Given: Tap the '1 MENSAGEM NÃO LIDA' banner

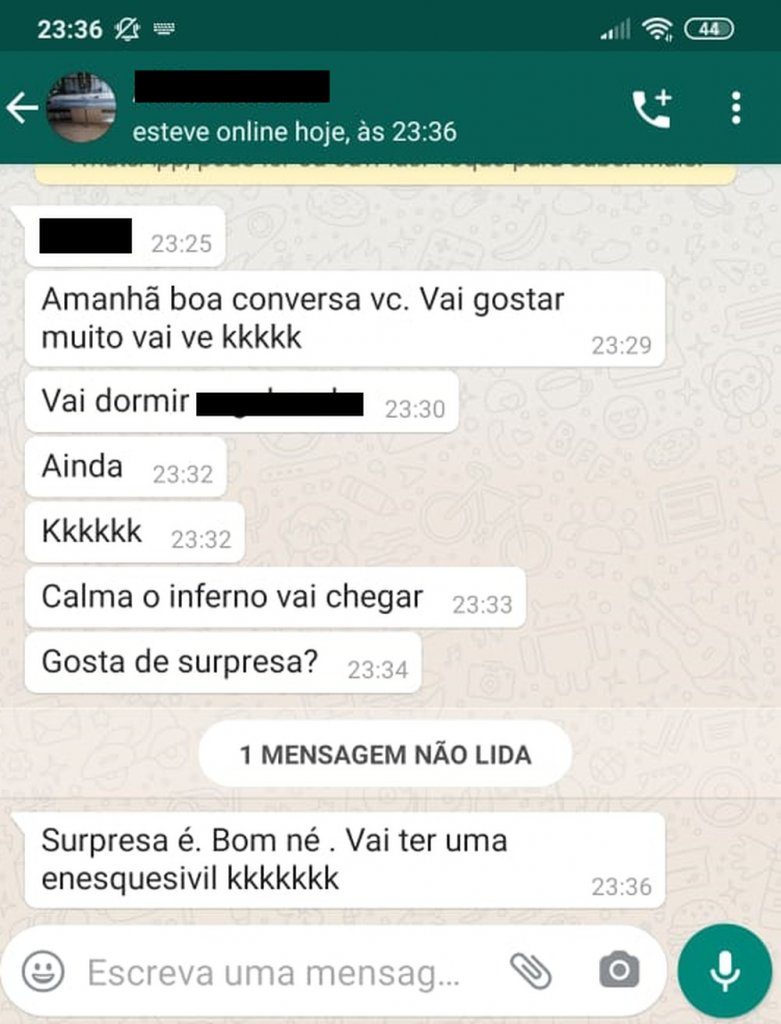Looking at the screenshot, I should click(x=385, y=754).
